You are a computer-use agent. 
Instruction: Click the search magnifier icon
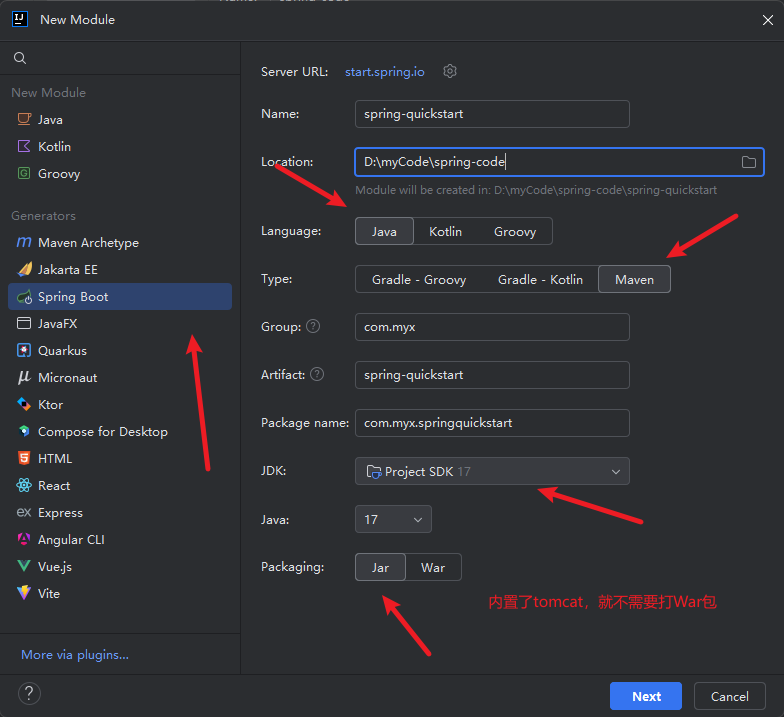click(20, 59)
